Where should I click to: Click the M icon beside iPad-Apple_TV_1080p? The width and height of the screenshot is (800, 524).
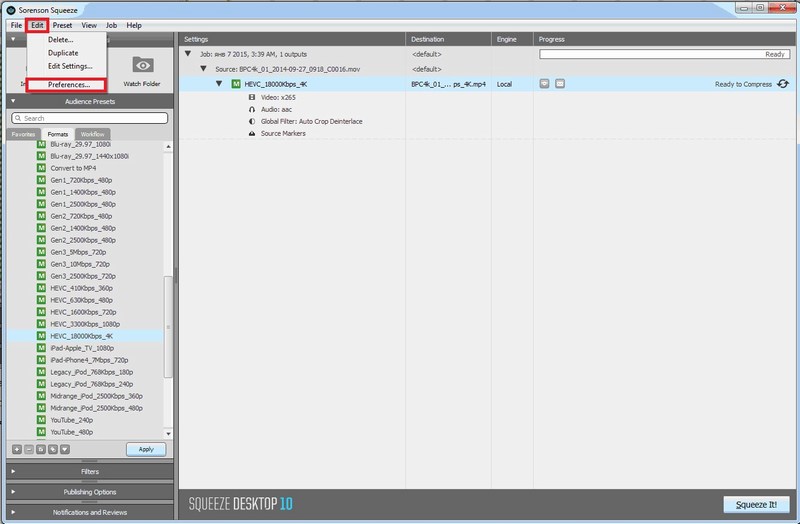41,348
